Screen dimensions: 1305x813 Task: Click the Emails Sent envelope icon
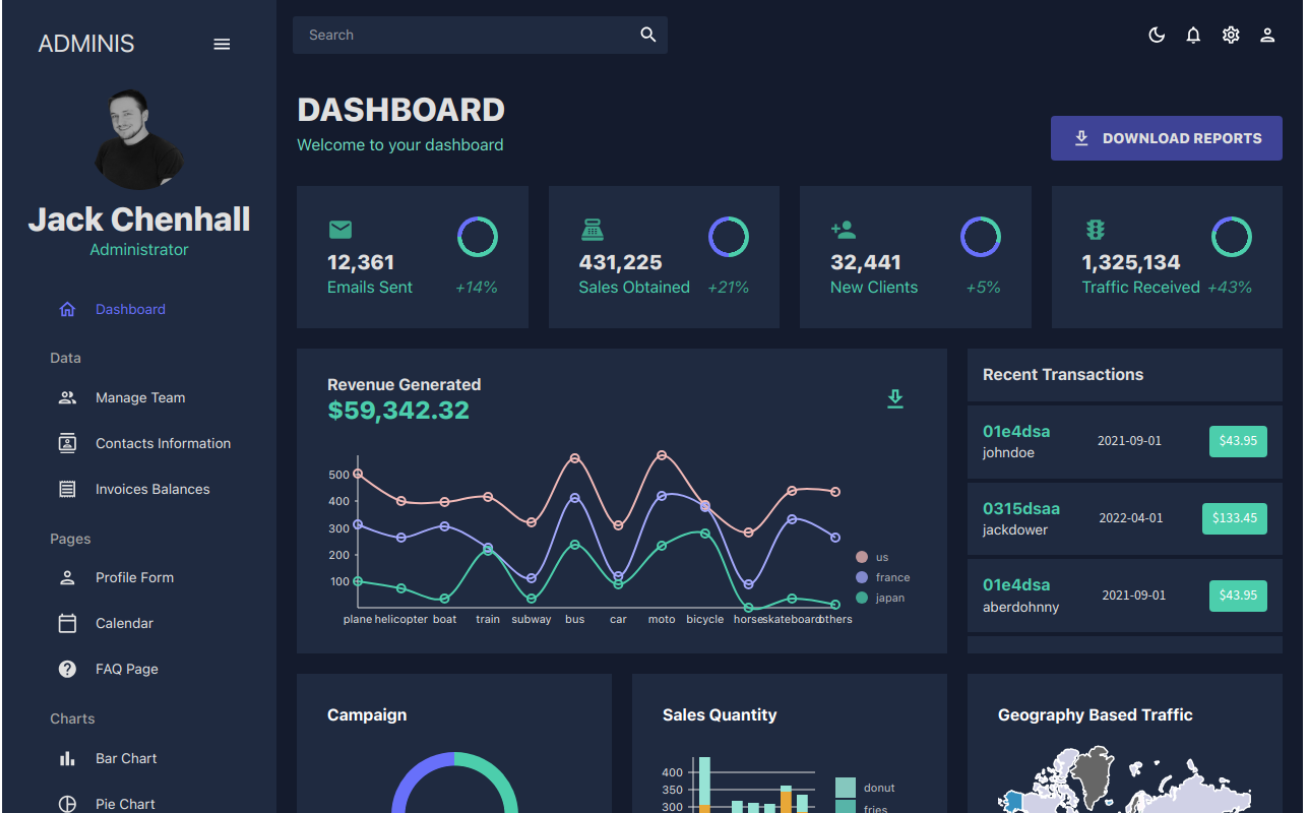click(x=340, y=230)
